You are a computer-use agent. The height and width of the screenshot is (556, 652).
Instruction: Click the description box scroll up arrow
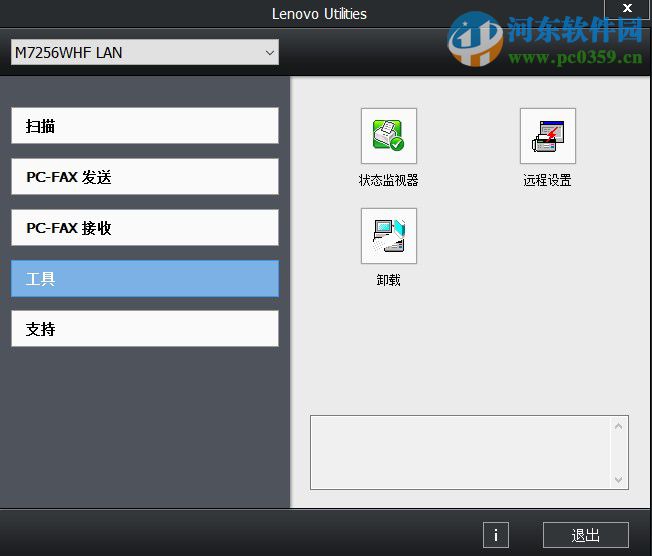pos(618,426)
